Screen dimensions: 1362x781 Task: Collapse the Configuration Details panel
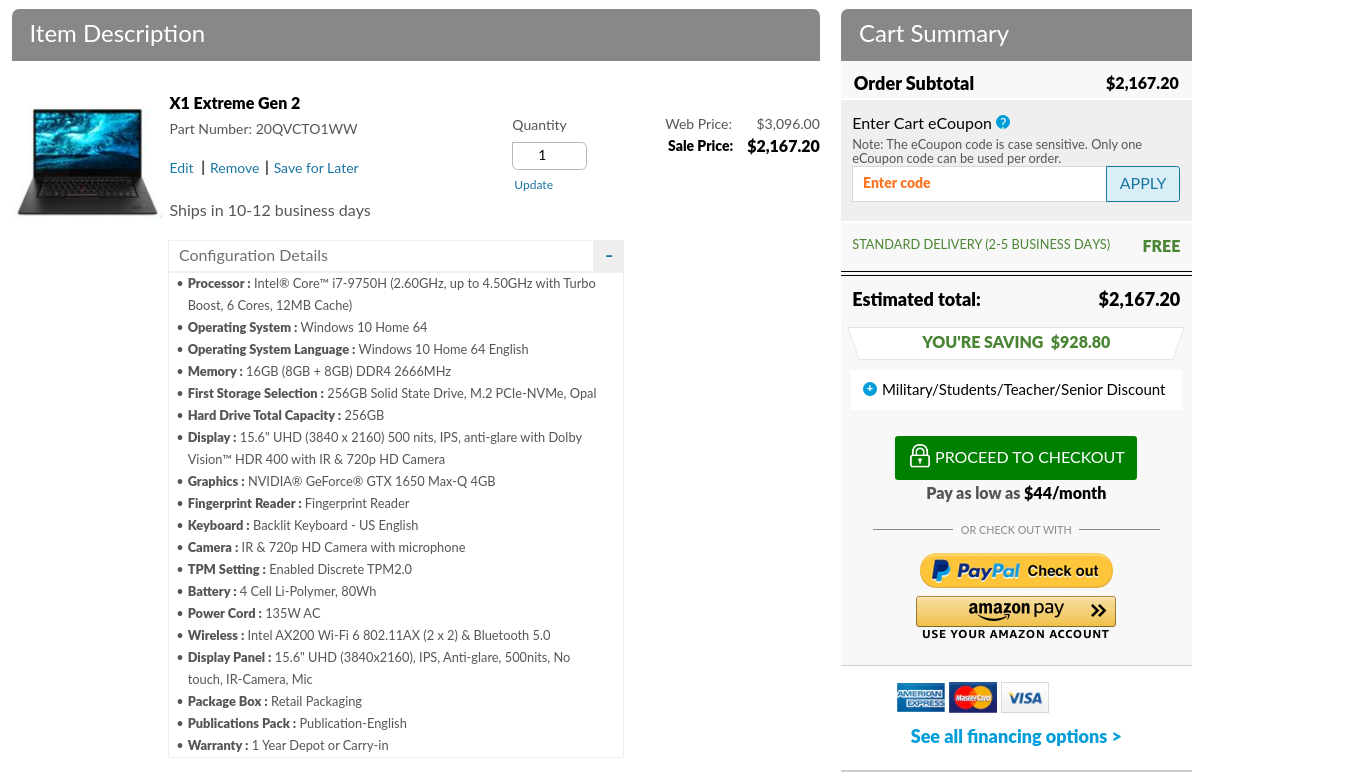pyautogui.click(x=608, y=256)
